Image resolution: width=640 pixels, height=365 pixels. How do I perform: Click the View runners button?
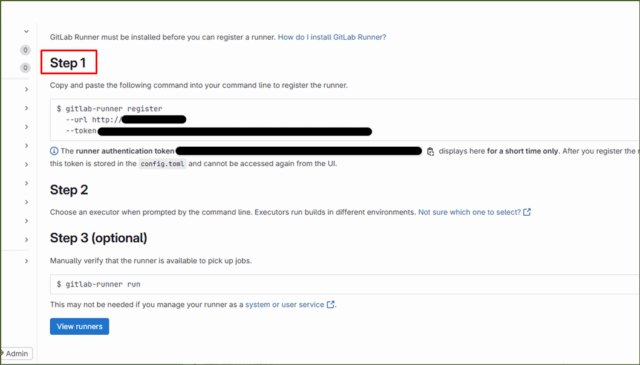(80, 326)
